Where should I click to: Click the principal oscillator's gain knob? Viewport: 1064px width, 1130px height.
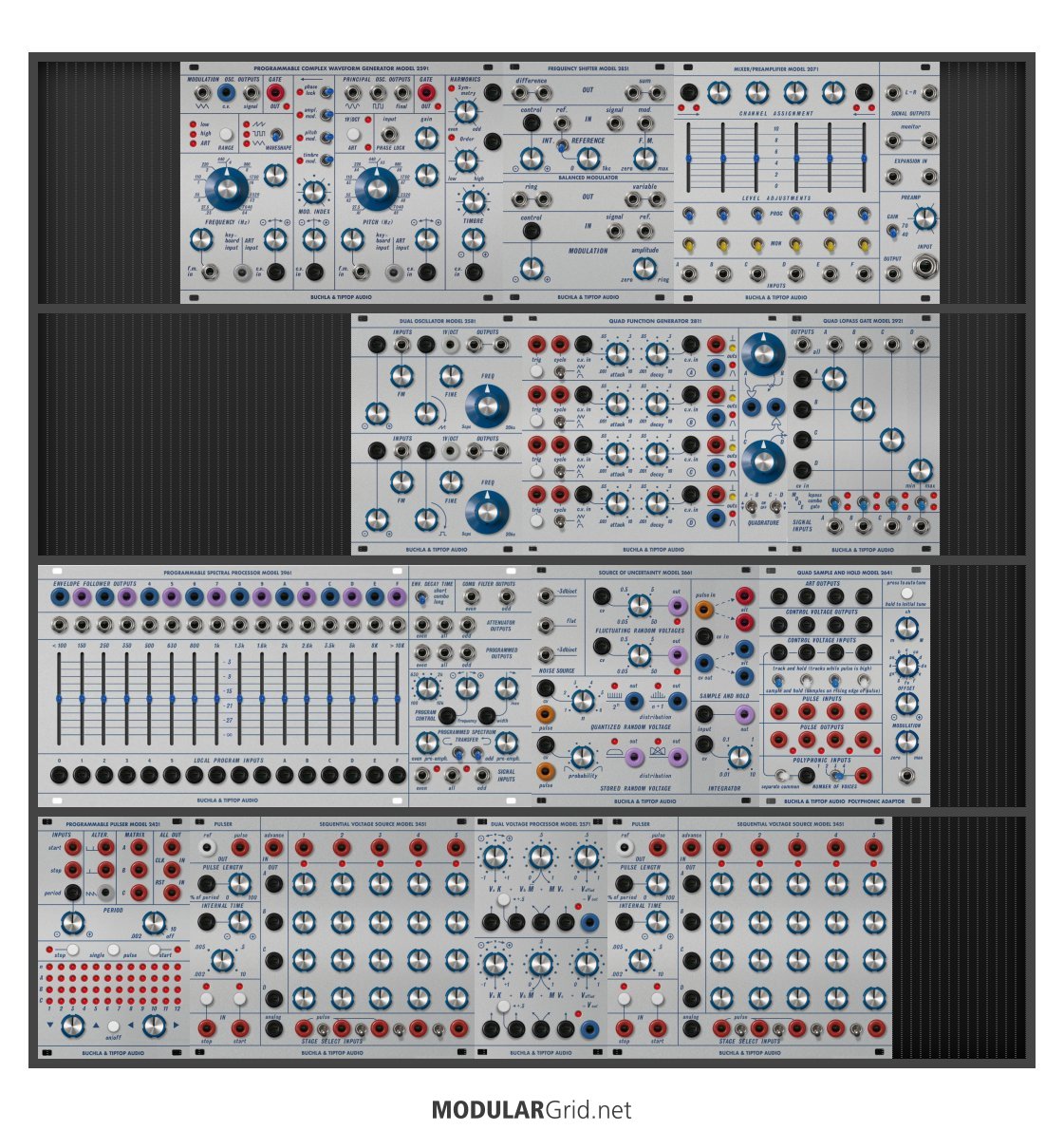tap(426, 138)
